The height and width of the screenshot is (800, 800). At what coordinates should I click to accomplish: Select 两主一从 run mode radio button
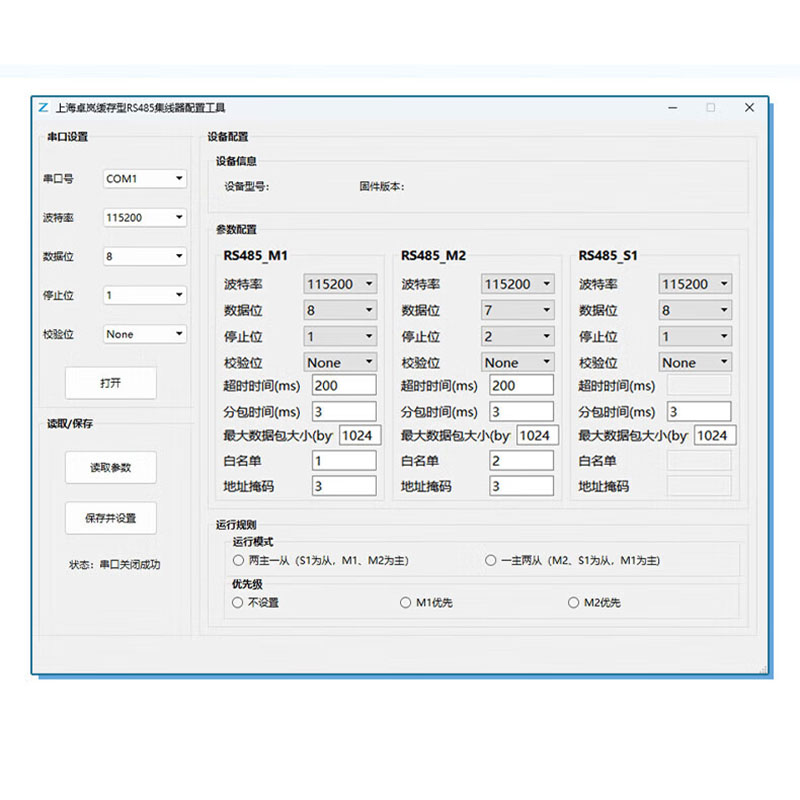tap(238, 561)
